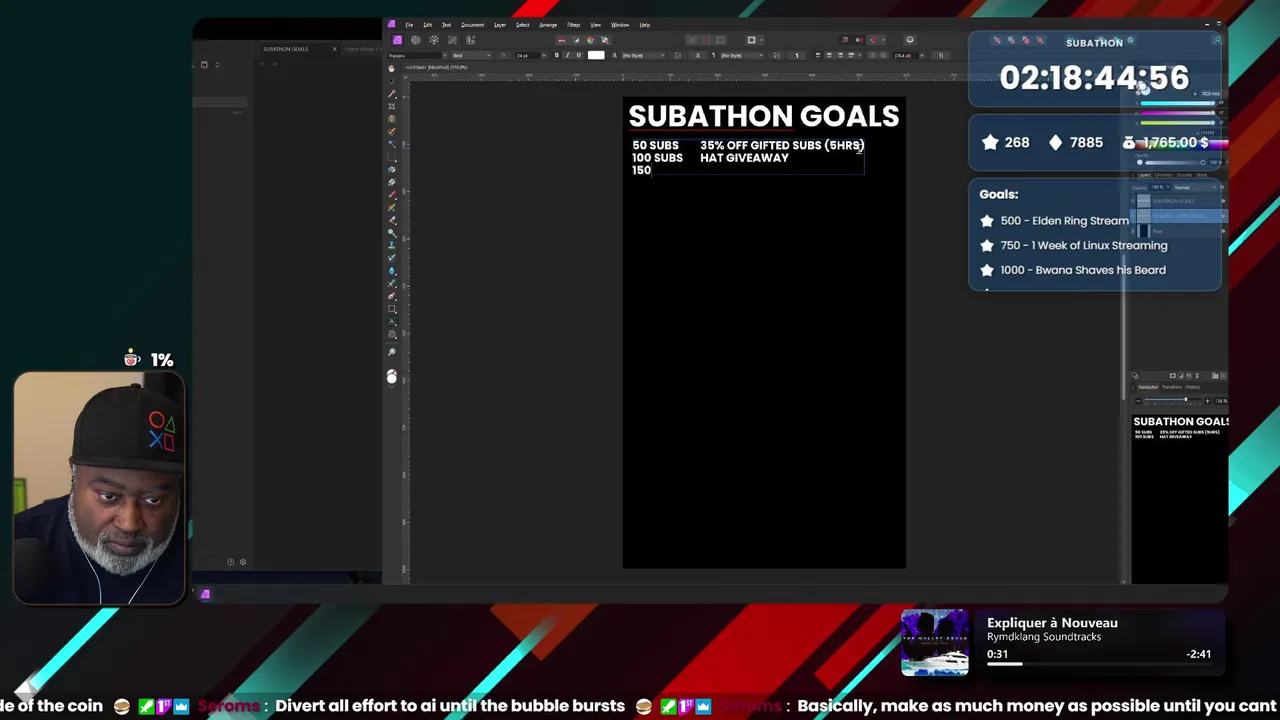Open the Filters menu
The width and height of the screenshot is (1280, 720).
573,25
